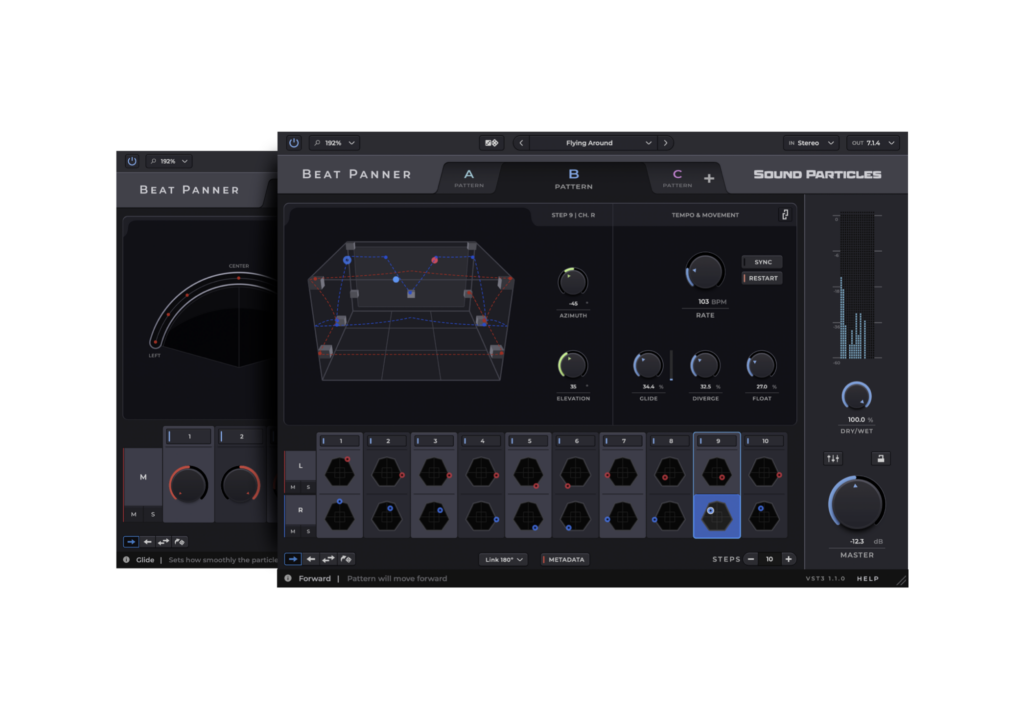The image size is (1024, 720).
Task: Click the info icon in the front status bar
Action: pyautogui.click(x=288, y=579)
